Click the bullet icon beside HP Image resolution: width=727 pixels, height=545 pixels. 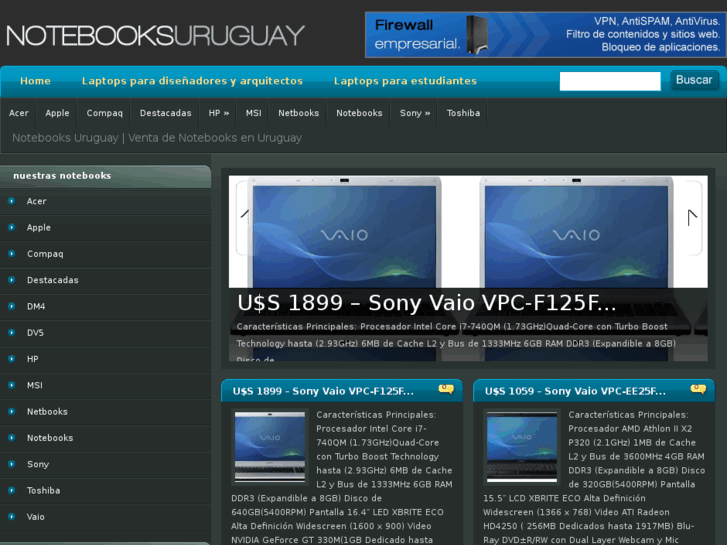[12, 359]
